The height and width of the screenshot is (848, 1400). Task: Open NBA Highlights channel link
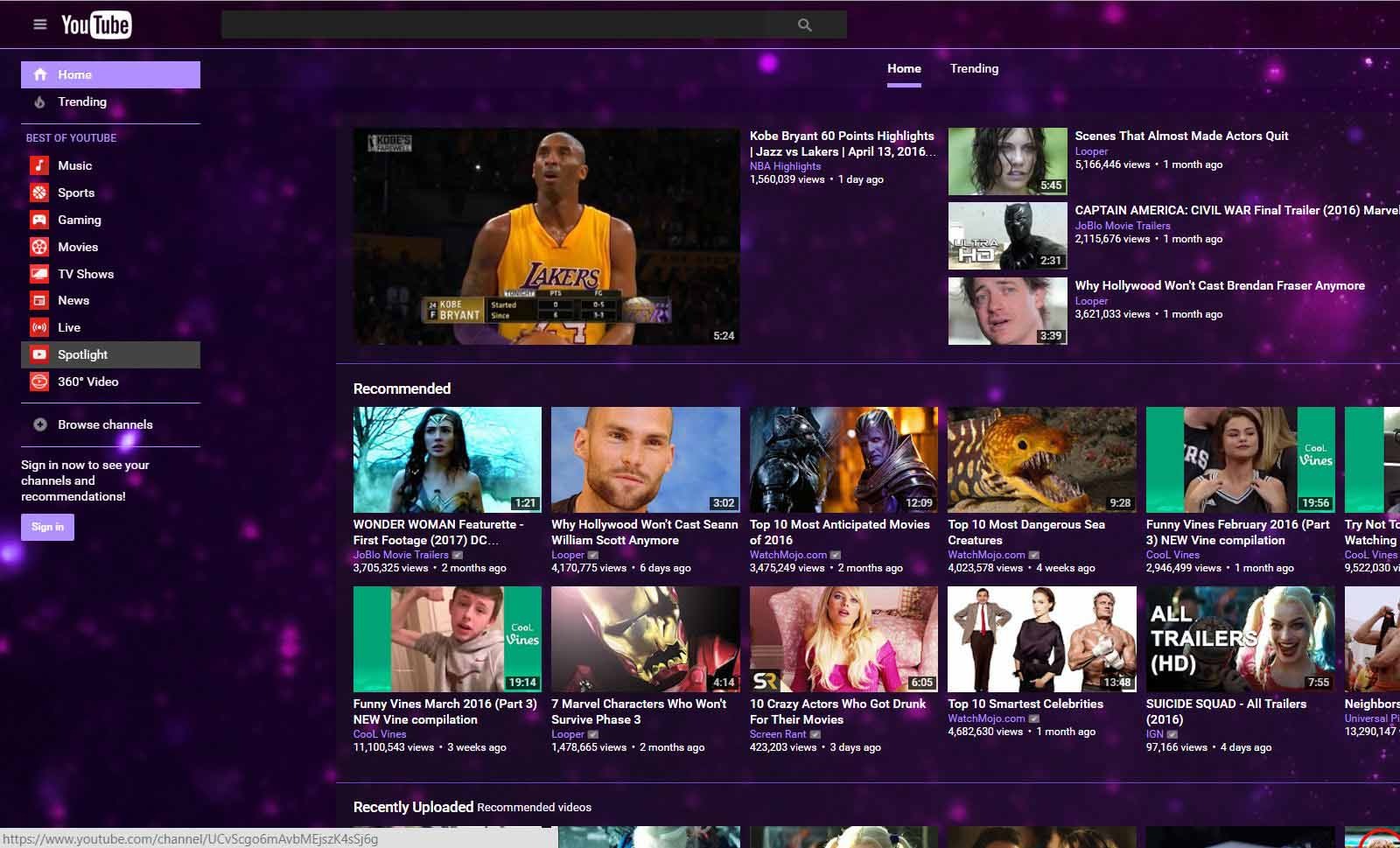(x=785, y=166)
